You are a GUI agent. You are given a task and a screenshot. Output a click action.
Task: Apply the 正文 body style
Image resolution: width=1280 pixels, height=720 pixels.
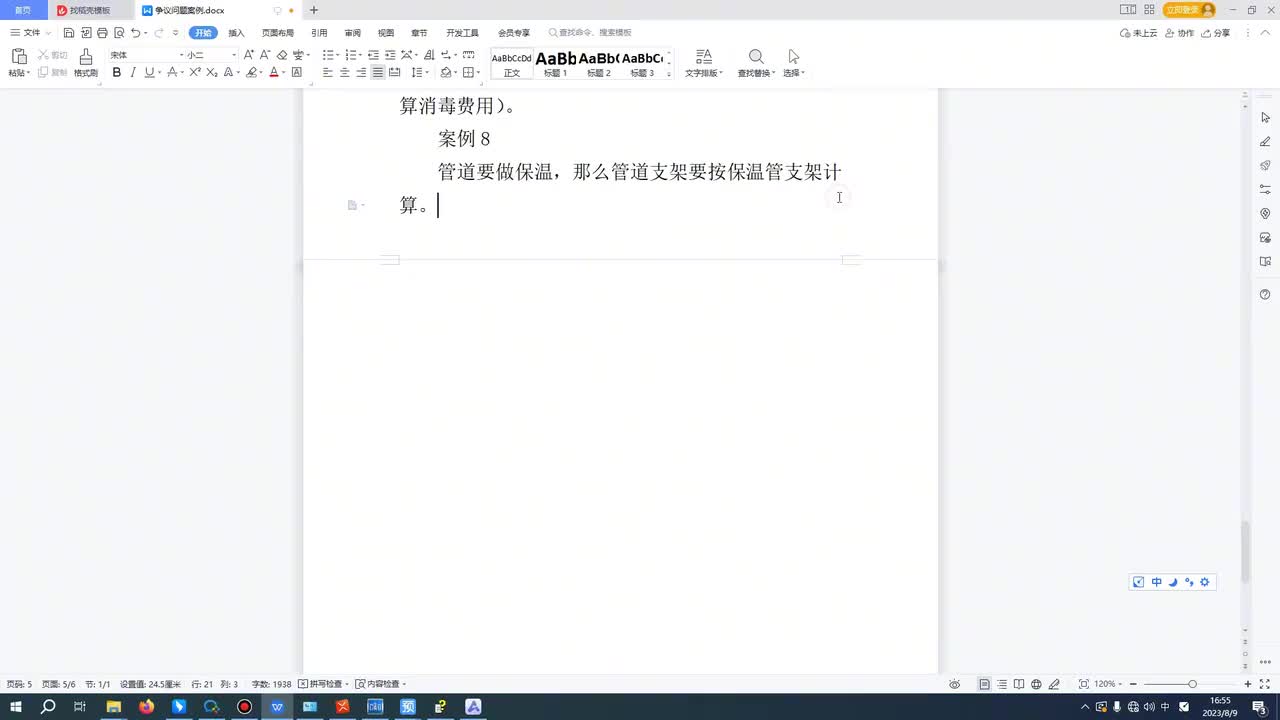coord(512,63)
